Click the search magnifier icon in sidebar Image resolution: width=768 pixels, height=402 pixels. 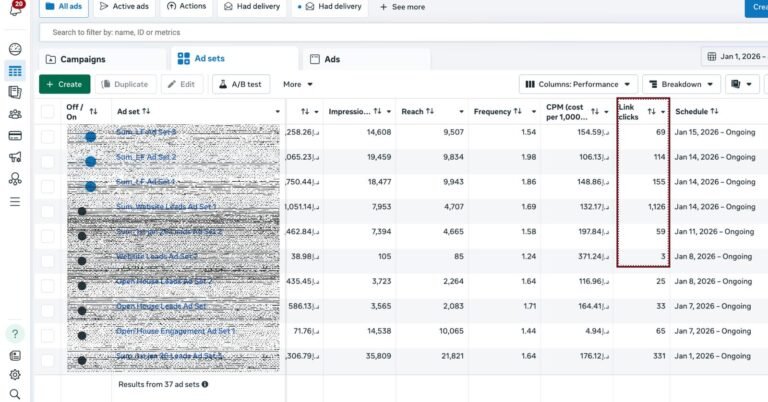(15, 393)
